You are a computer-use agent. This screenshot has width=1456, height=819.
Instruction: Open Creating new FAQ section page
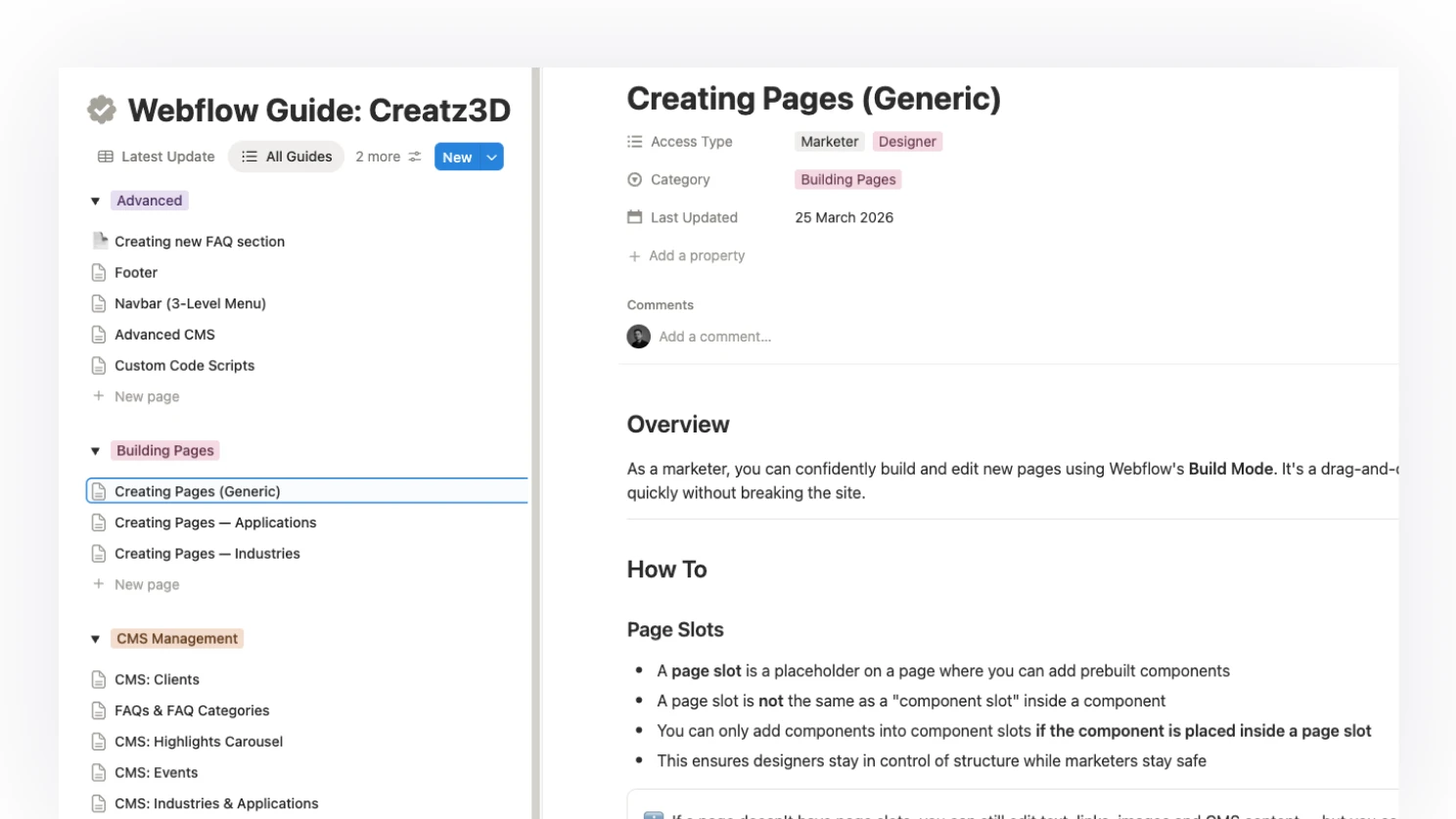pyautogui.click(x=200, y=241)
